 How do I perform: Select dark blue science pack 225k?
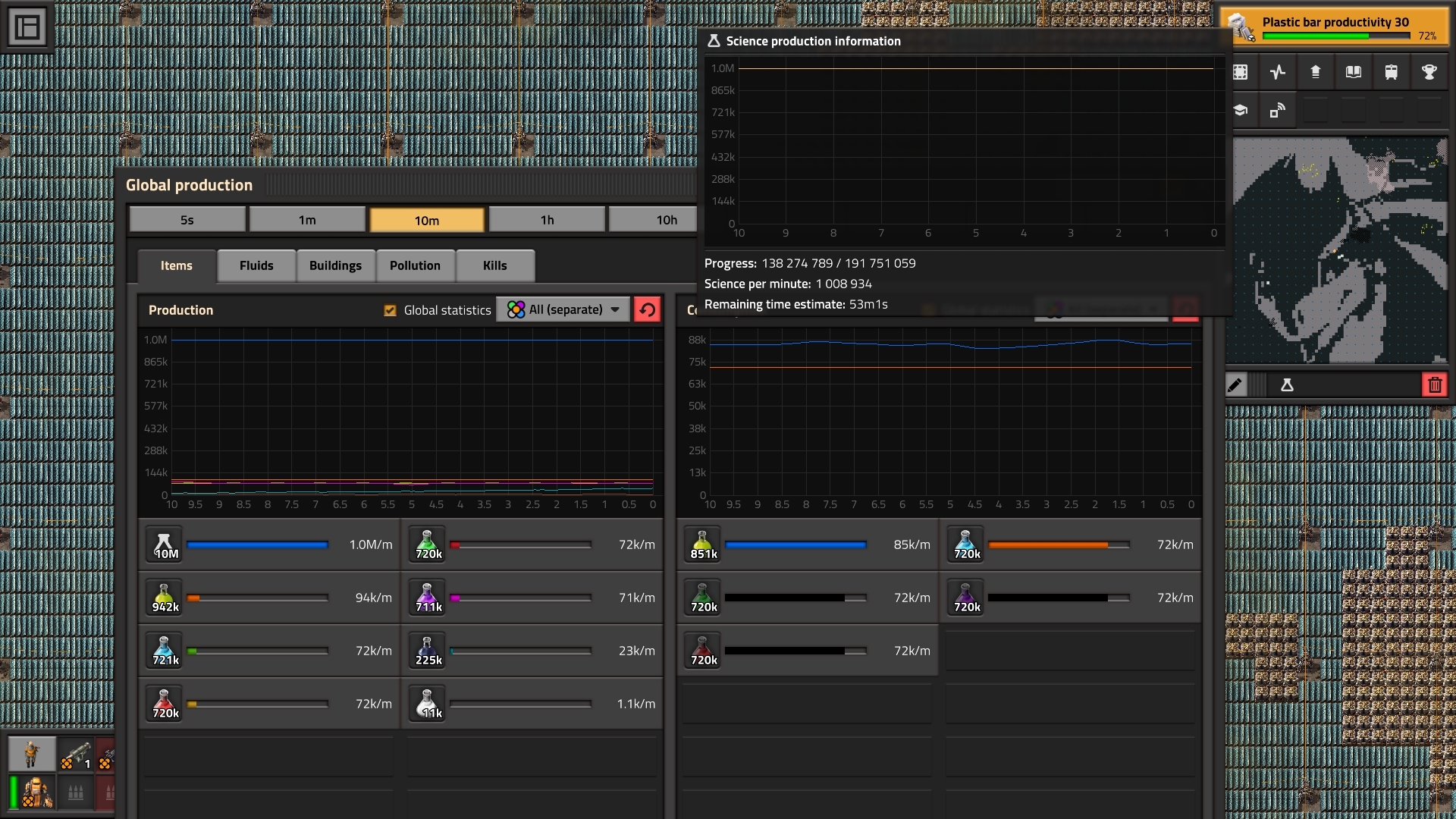coord(428,651)
